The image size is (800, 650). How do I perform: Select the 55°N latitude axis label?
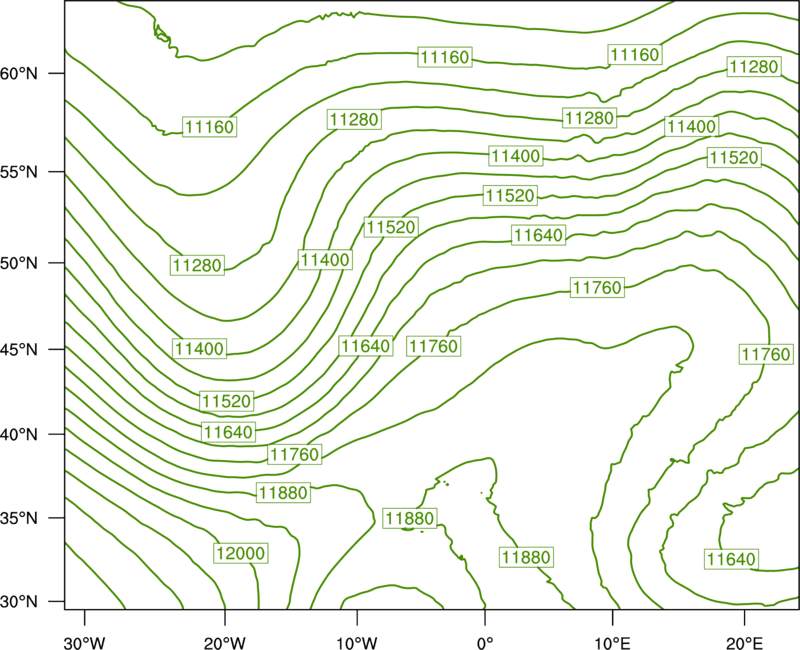(x=19, y=172)
